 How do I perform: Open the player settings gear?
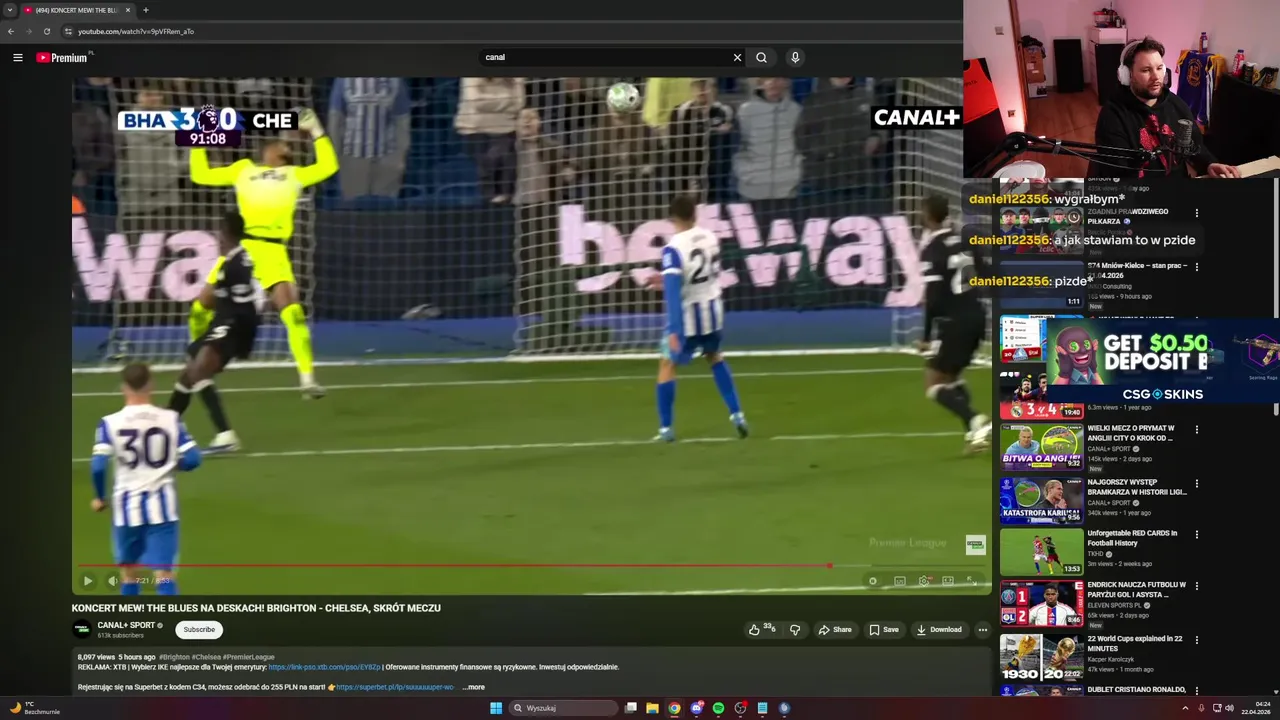[x=923, y=580]
